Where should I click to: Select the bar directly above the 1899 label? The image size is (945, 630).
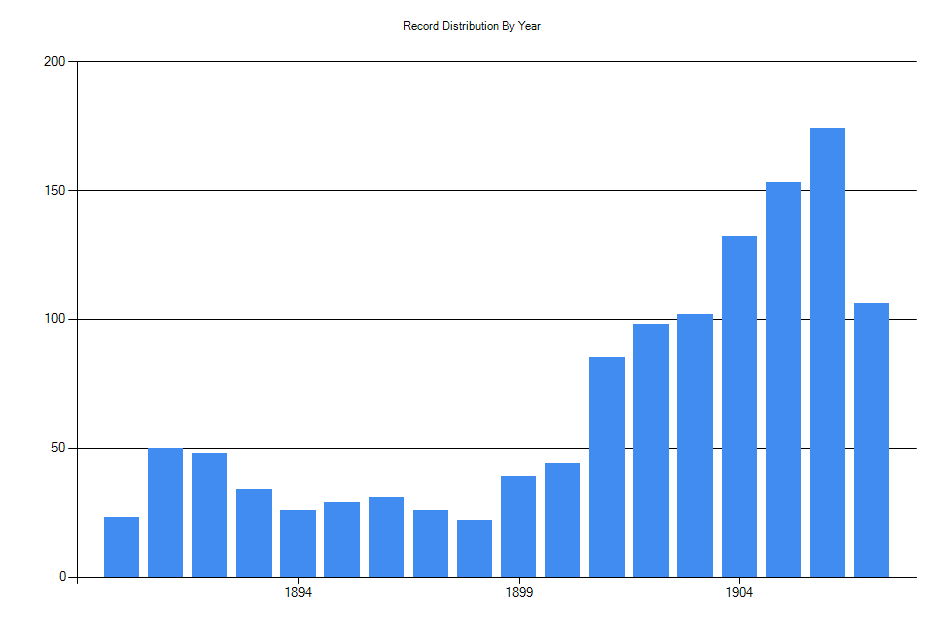[518, 527]
